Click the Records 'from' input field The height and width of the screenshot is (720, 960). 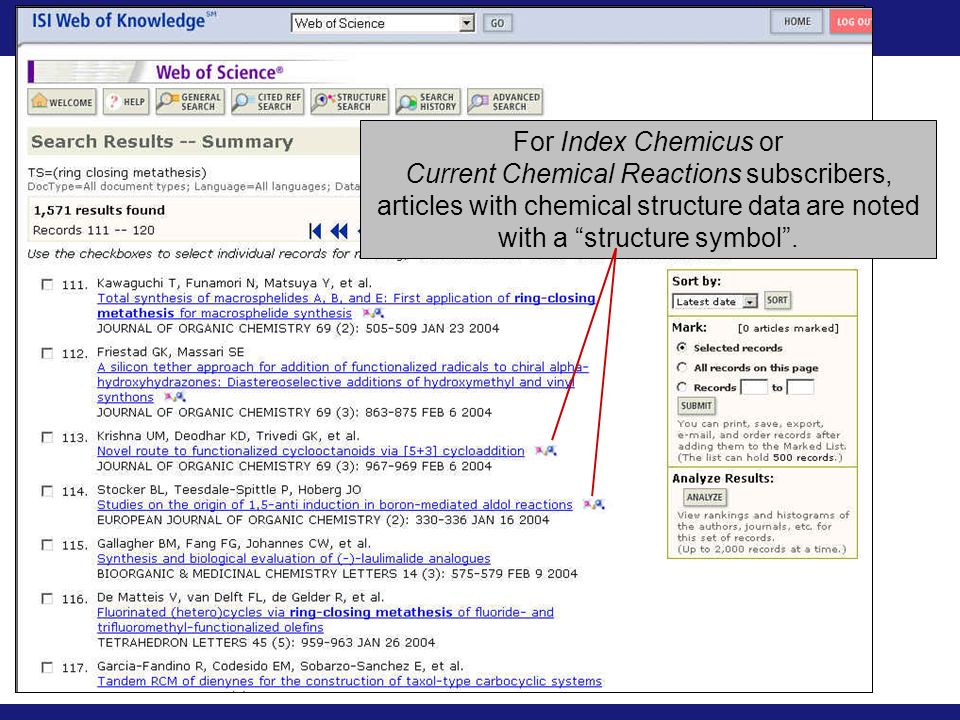click(754, 387)
